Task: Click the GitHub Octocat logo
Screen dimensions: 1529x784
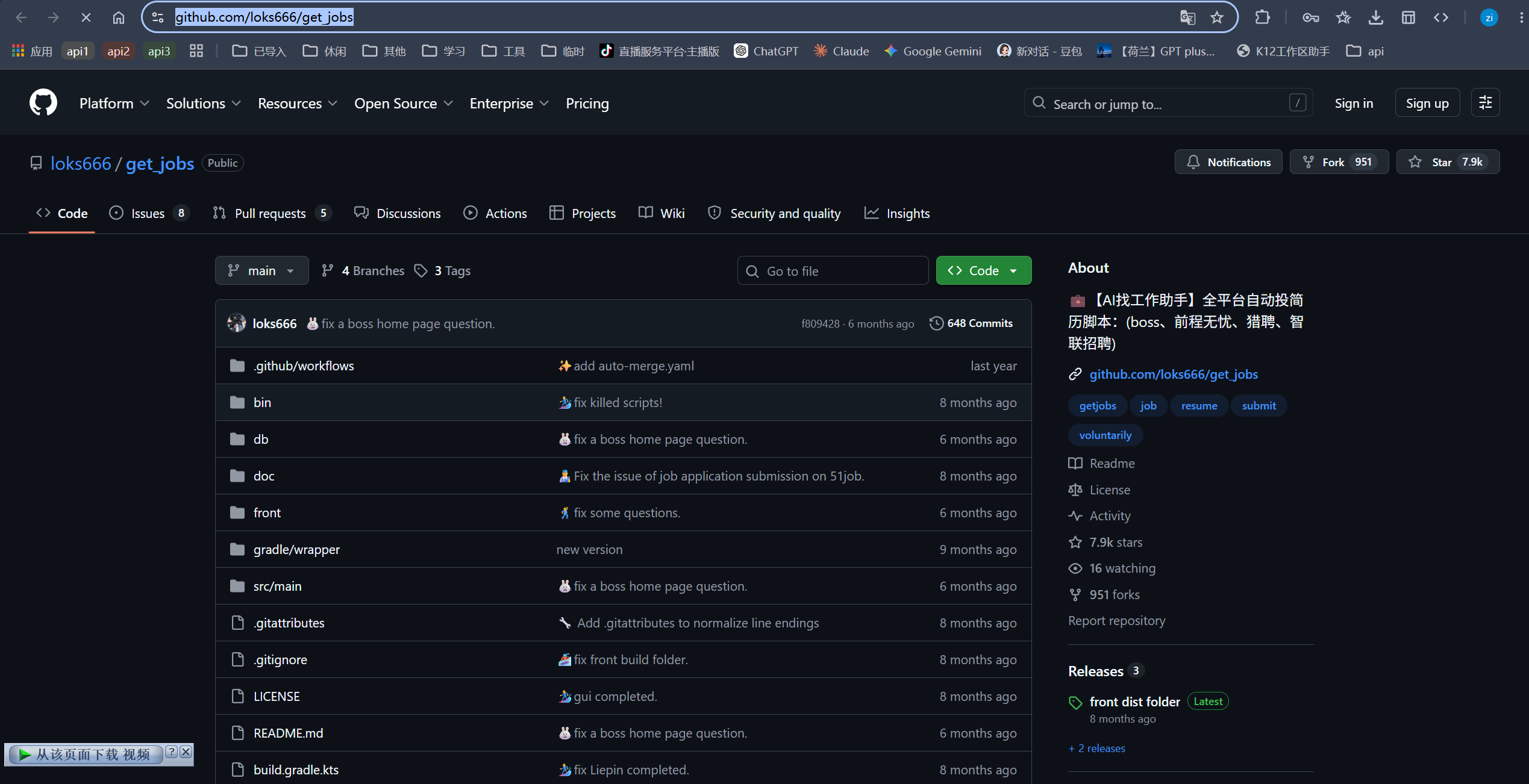Action: [x=43, y=103]
